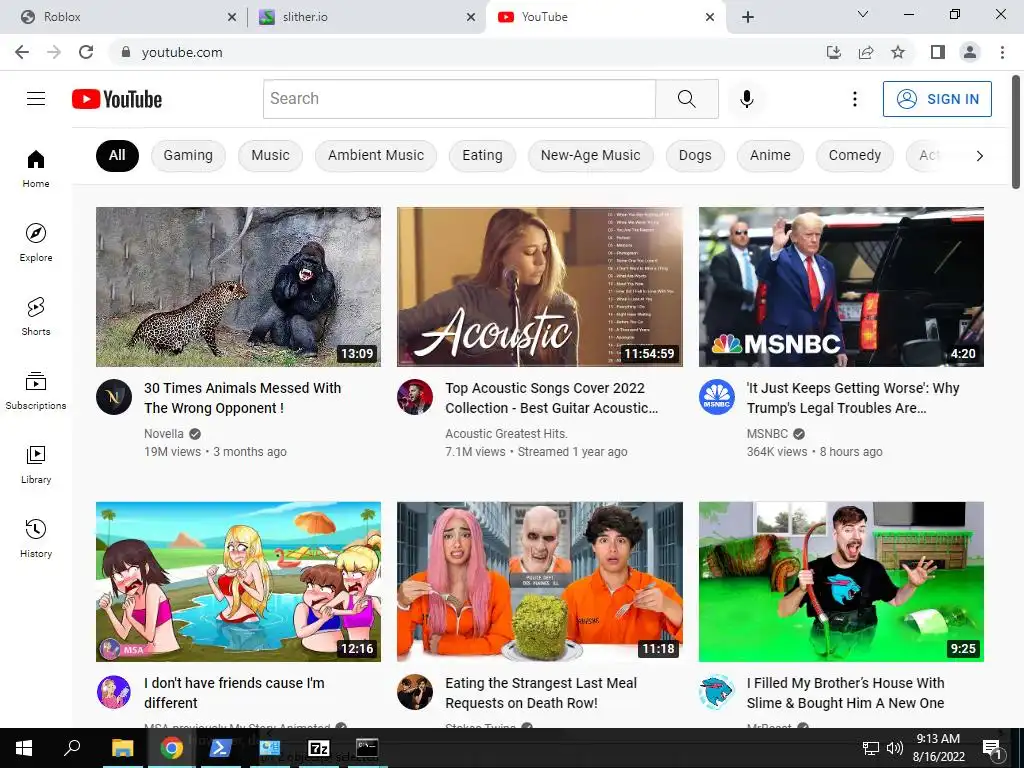Open File Explorer from taskbar

[x=122, y=748]
